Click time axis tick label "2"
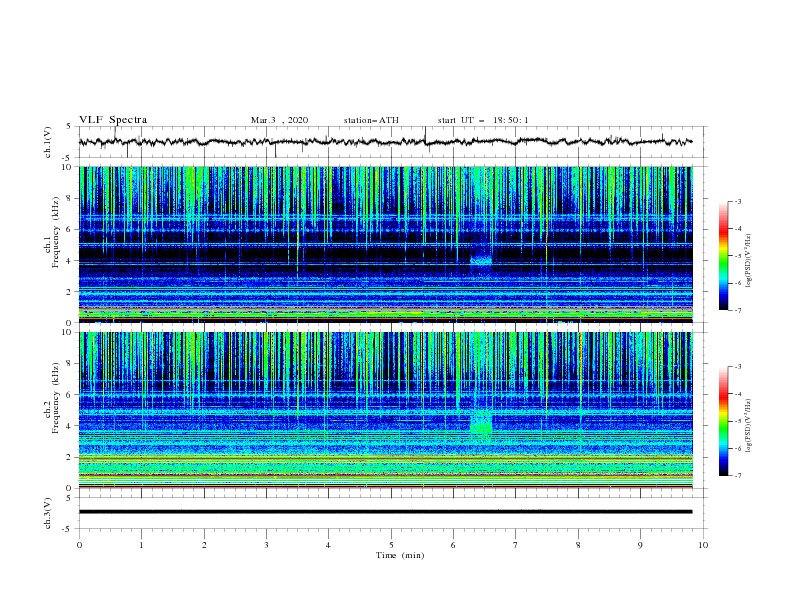The image size is (792, 612). coord(204,545)
